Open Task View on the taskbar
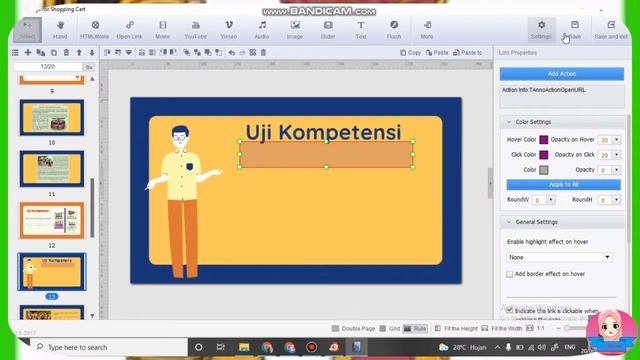Screen dimensions: 640x360 221,347
